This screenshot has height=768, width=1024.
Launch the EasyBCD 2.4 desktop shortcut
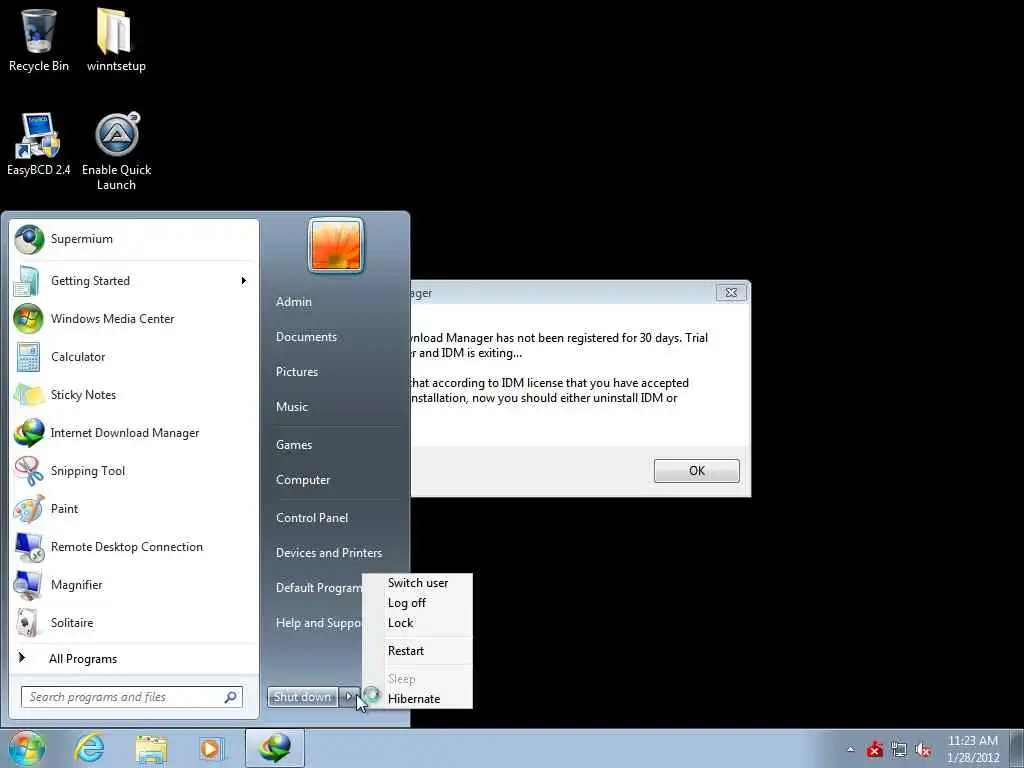pos(39,144)
